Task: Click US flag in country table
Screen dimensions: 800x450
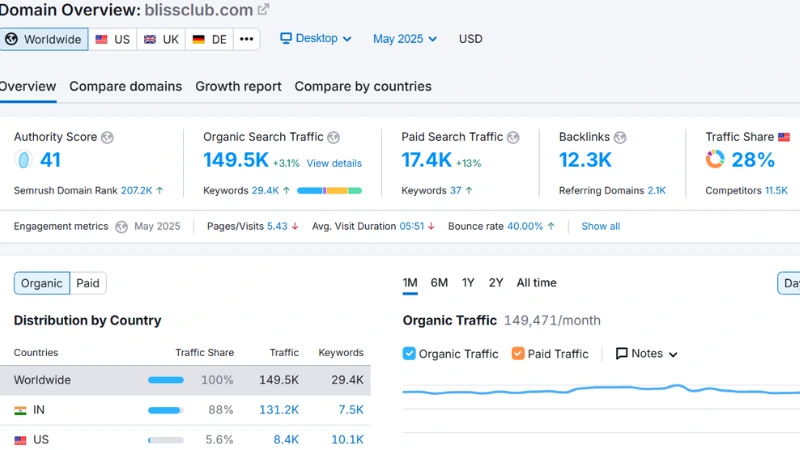Action: click(x=20, y=440)
